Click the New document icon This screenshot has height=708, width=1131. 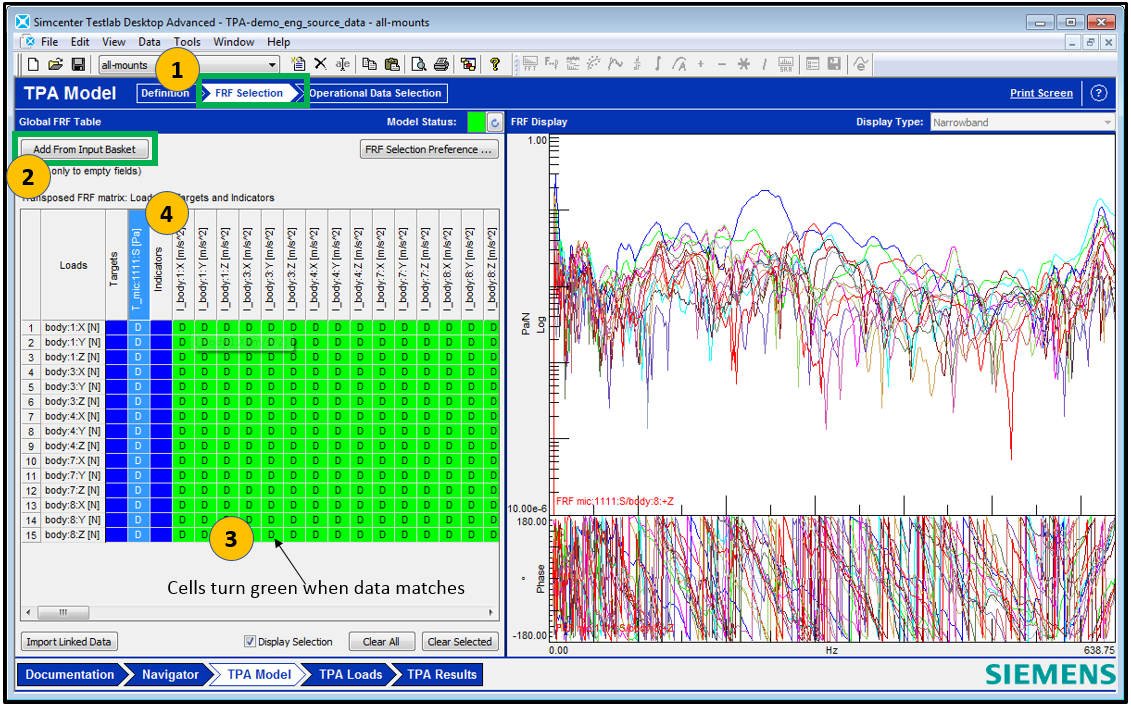coord(33,64)
